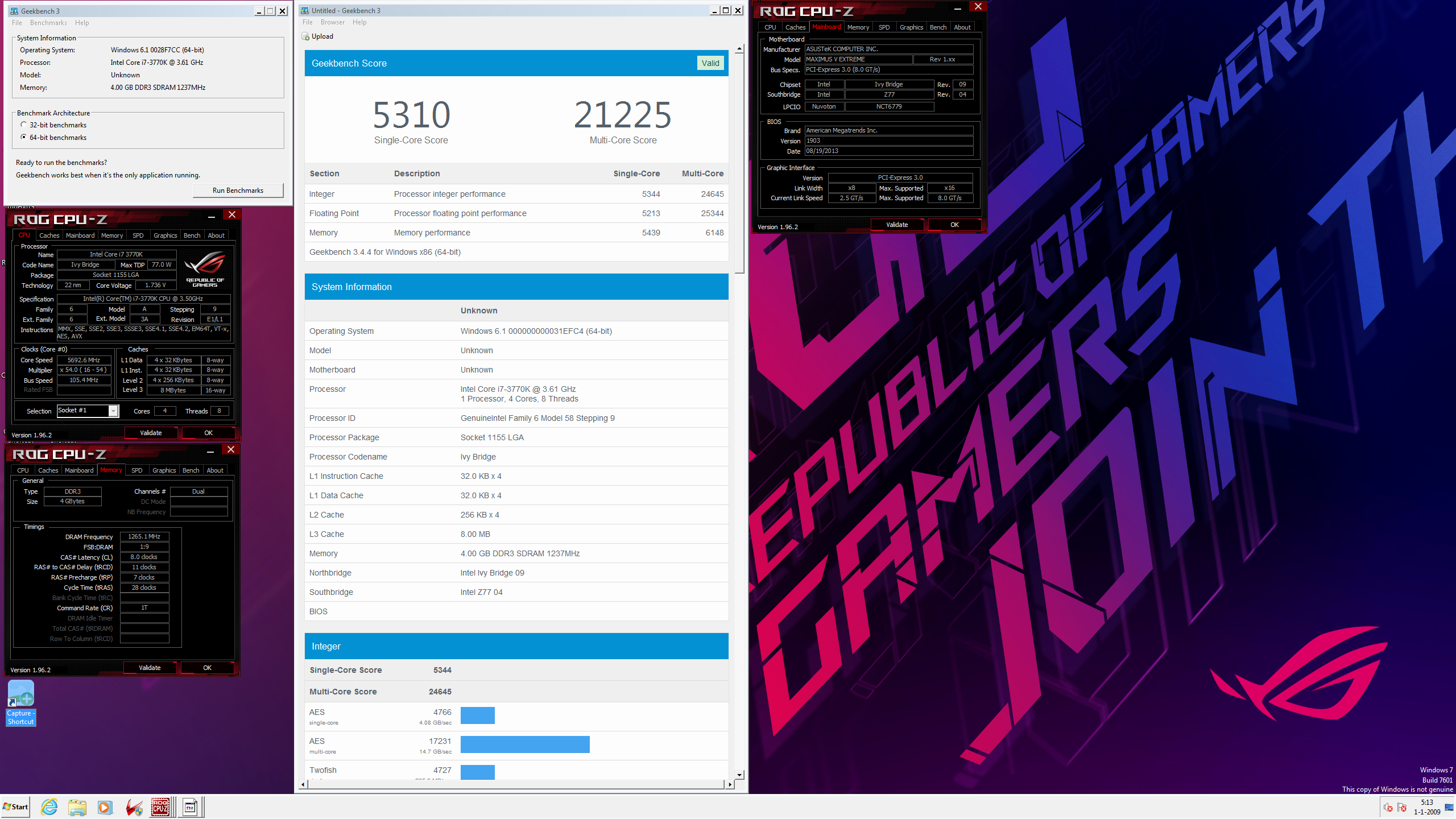Click Validate in CPU-Z CPU window
Screen dimensions: 1456x819
(151, 433)
